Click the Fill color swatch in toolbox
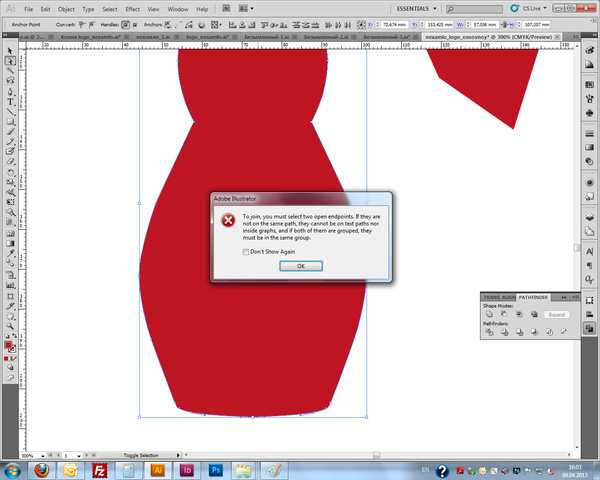This screenshot has width=600, height=480. click(x=8, y=346)
